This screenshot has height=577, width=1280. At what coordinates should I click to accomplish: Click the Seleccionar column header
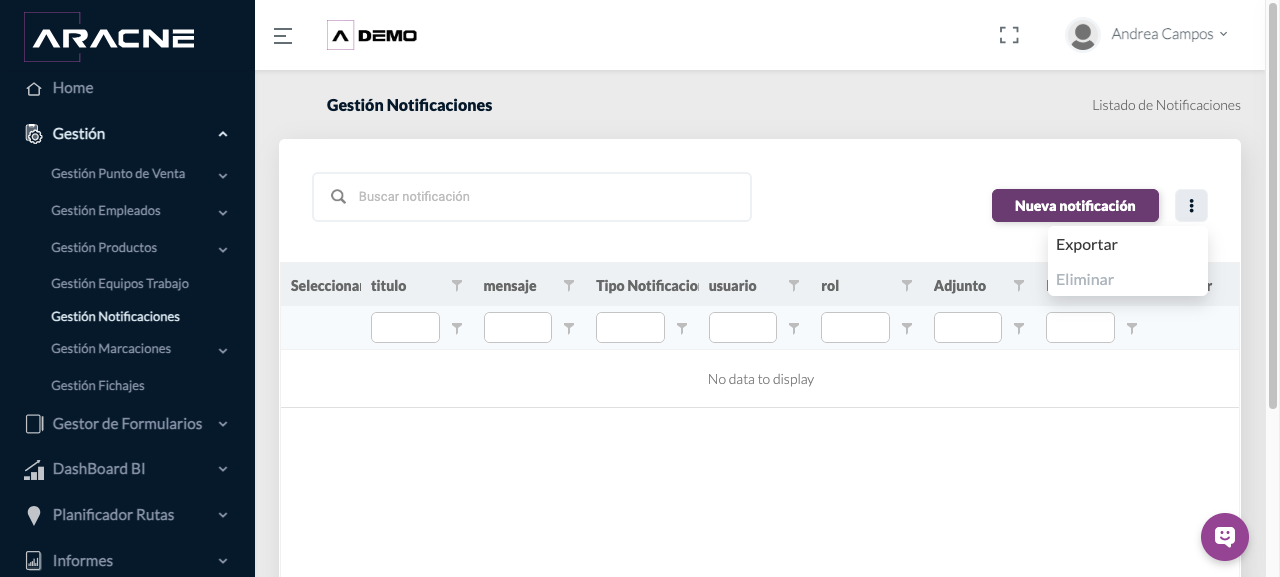point(326,286)
